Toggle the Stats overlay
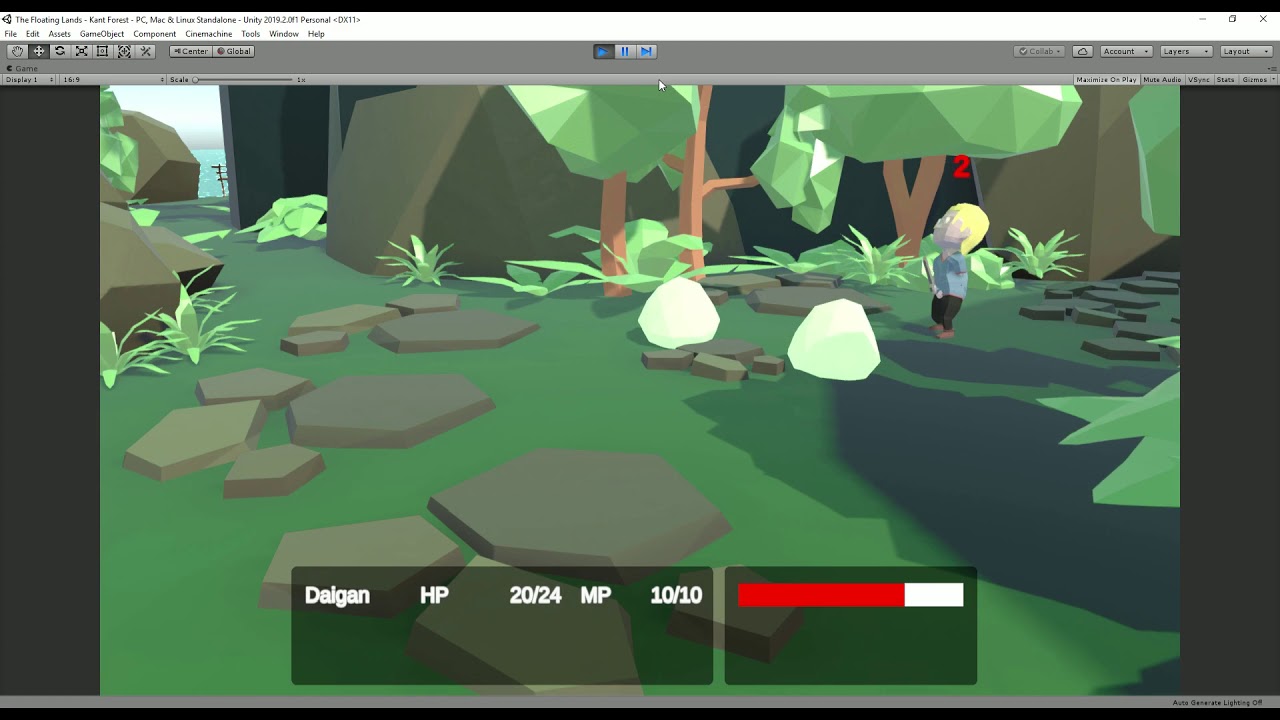Image resolution: width=1280 pixels, height=720 pixels. coord(1225,79)
